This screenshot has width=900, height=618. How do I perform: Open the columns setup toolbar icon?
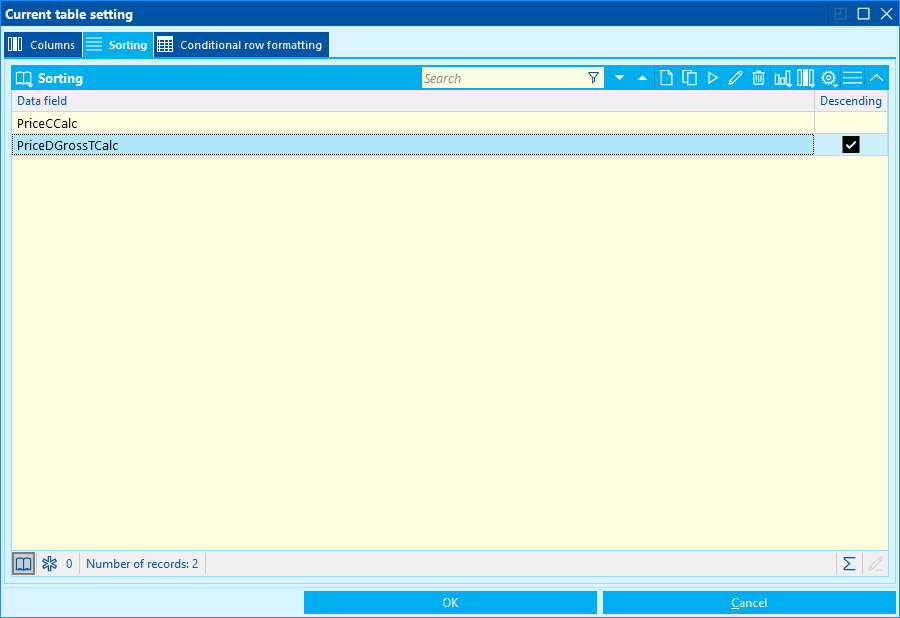click(x=806, y=78)
